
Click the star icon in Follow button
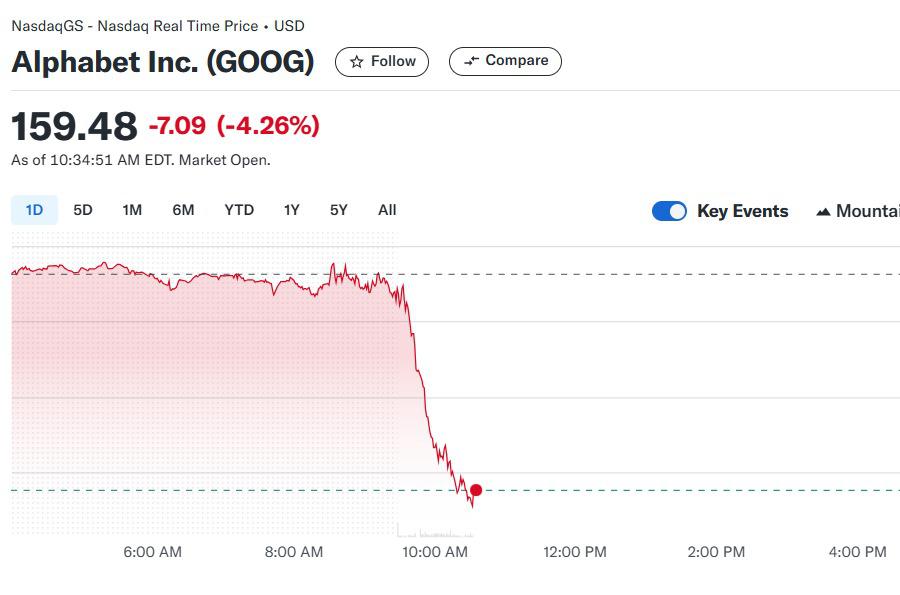(x=356, y=62)
